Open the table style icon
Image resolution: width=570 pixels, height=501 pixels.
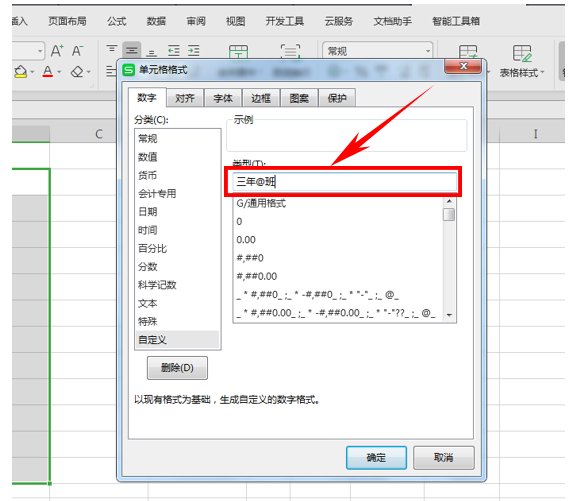(522, 53)
